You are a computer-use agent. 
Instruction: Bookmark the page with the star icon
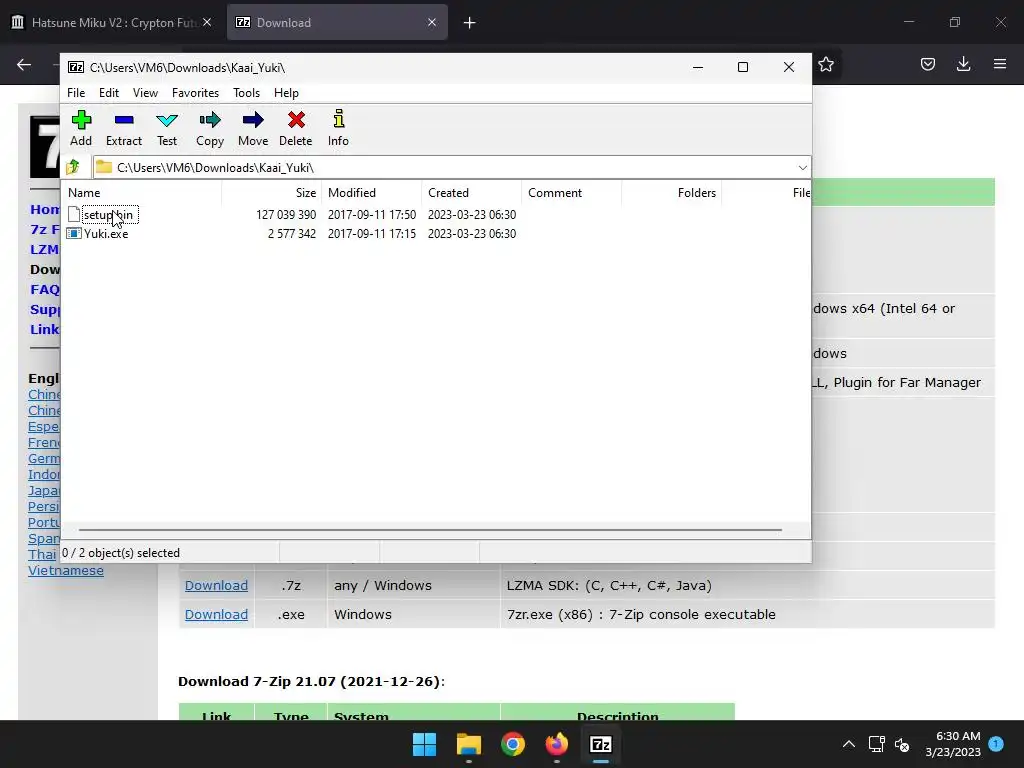[825, 64]
